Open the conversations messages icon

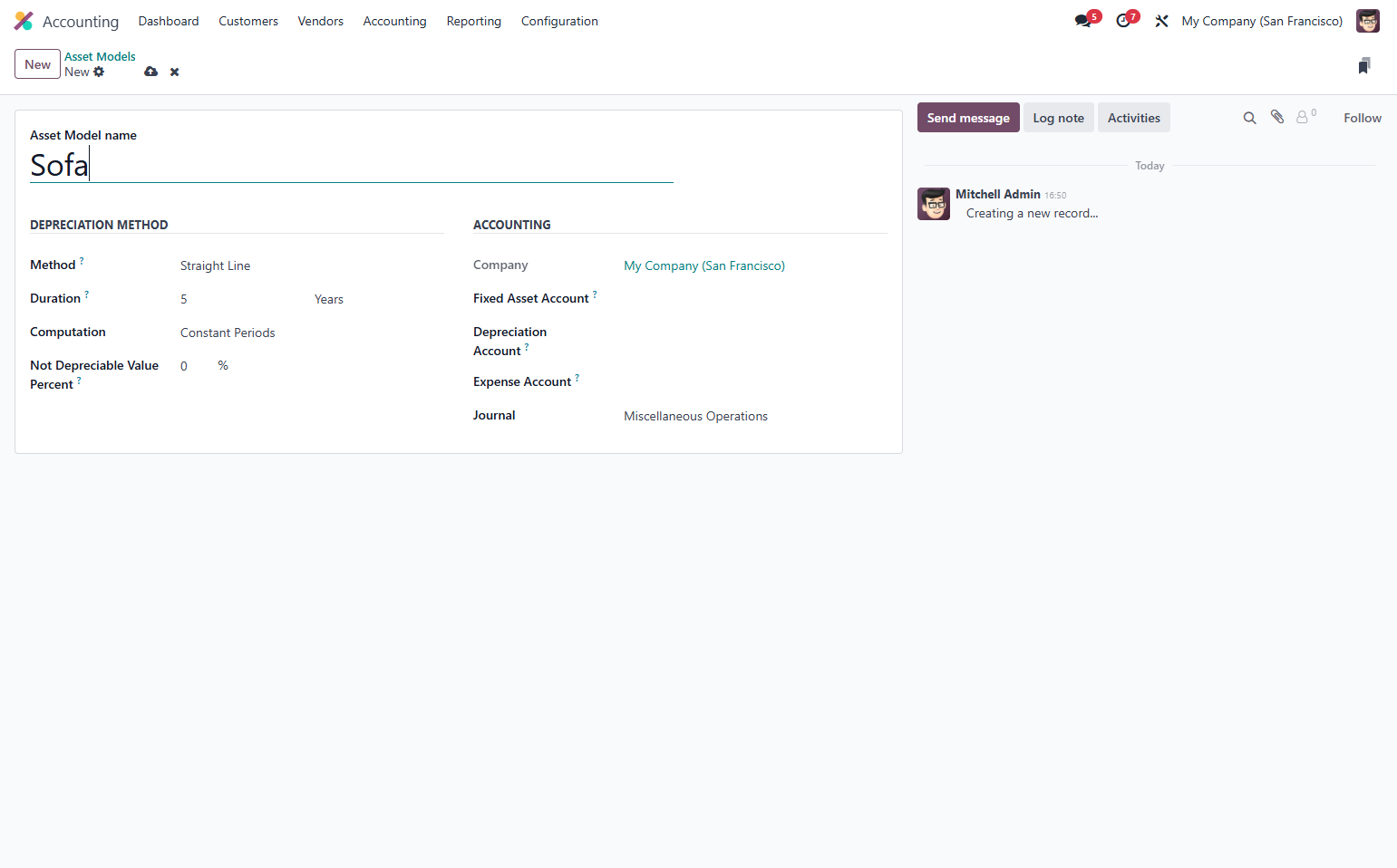click(x=1083, y=21)
